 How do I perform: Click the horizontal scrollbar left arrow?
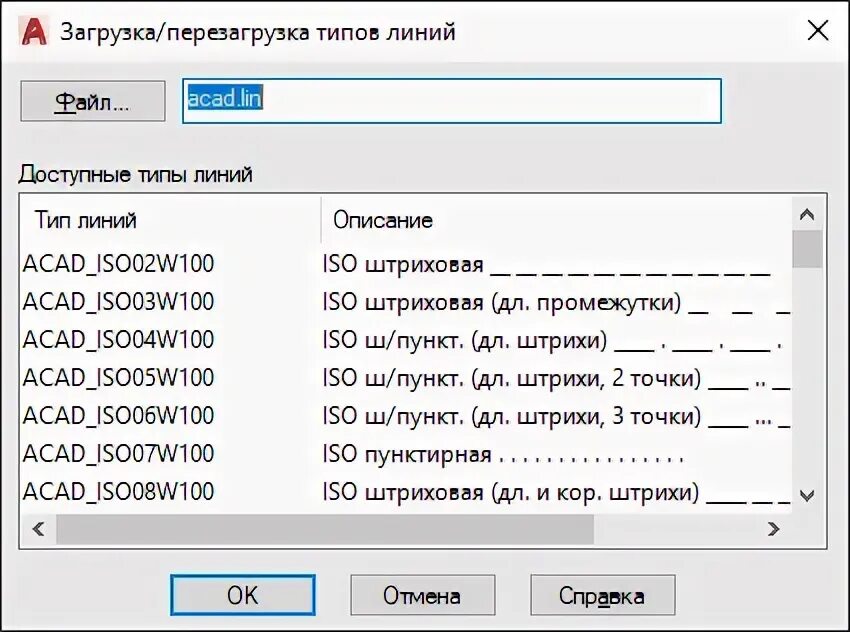pyautogui.click(x=39, y=529)
